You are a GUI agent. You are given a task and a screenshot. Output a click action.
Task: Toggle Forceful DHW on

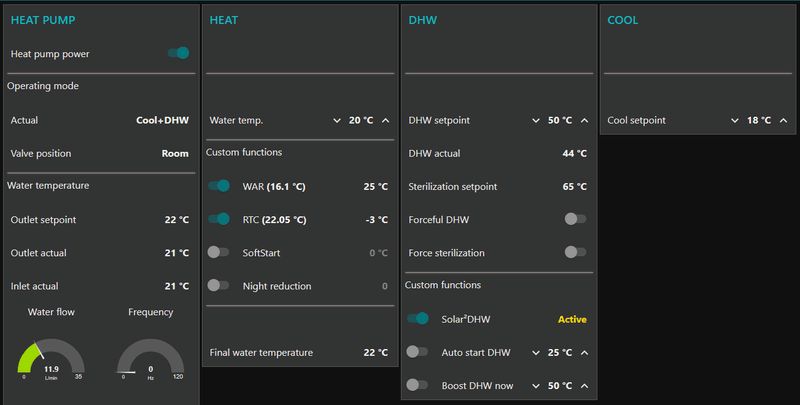[x=575, y=219]
